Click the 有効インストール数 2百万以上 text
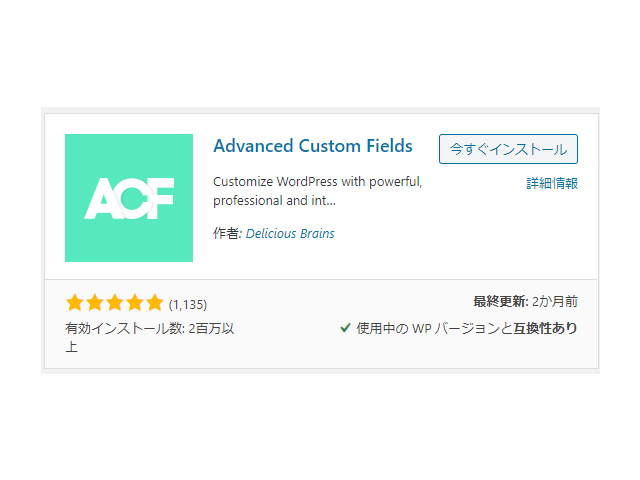The height and width of the screenshot is (480, 640). coord(149,338)
